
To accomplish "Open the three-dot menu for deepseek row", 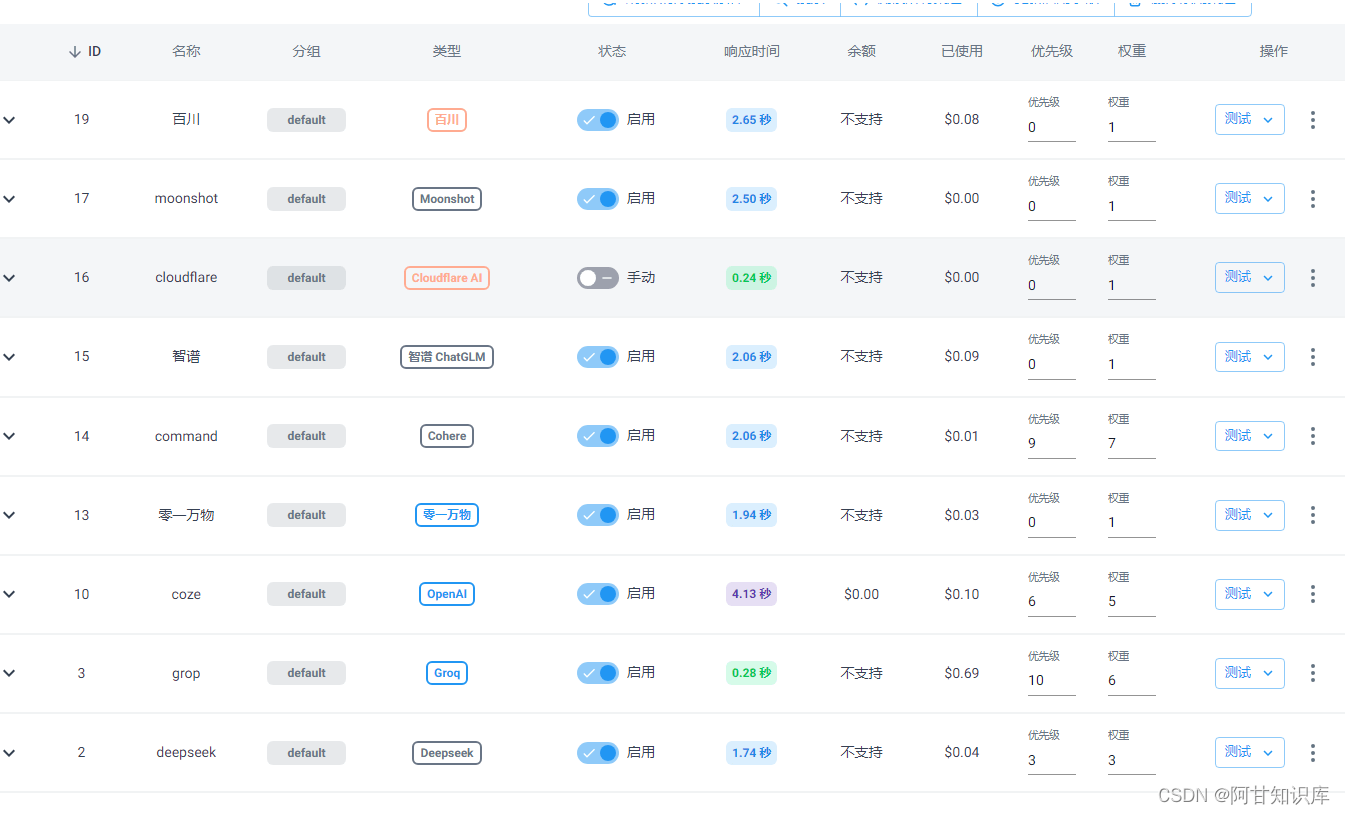I will 1312,753.
